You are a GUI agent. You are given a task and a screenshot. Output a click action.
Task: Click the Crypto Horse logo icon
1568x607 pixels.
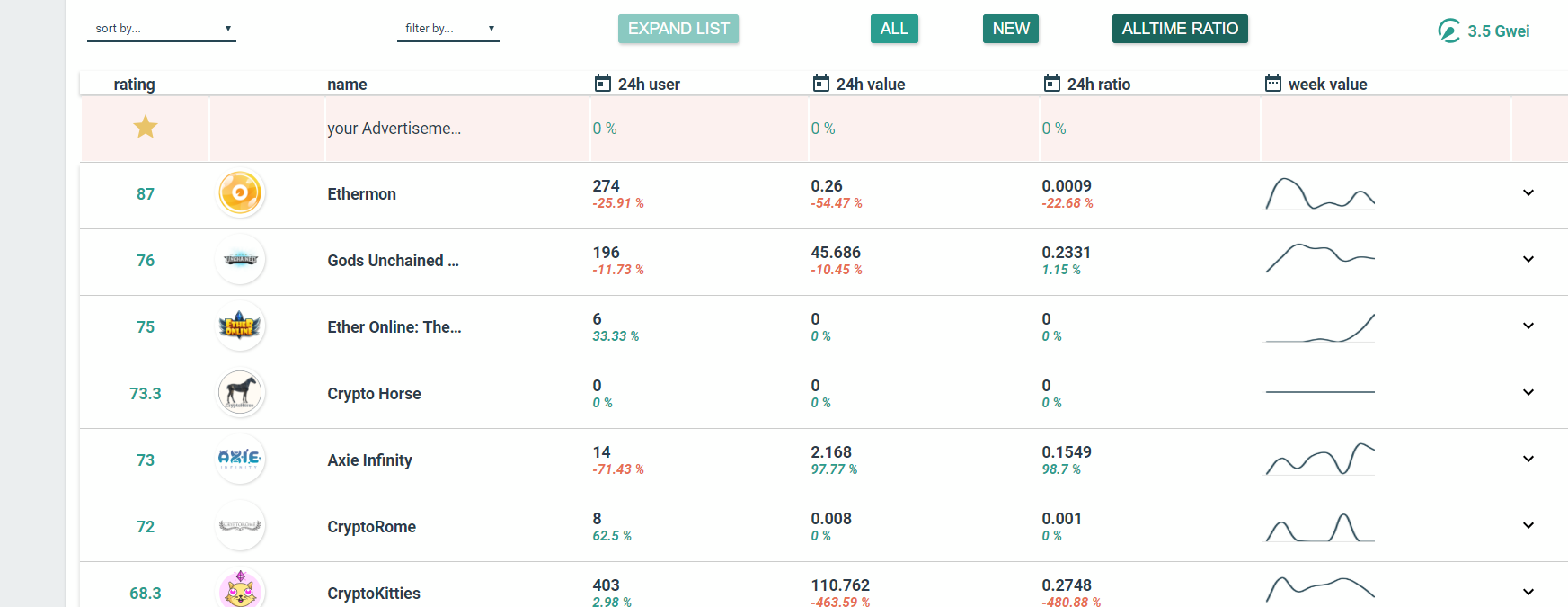pos(241,393)
